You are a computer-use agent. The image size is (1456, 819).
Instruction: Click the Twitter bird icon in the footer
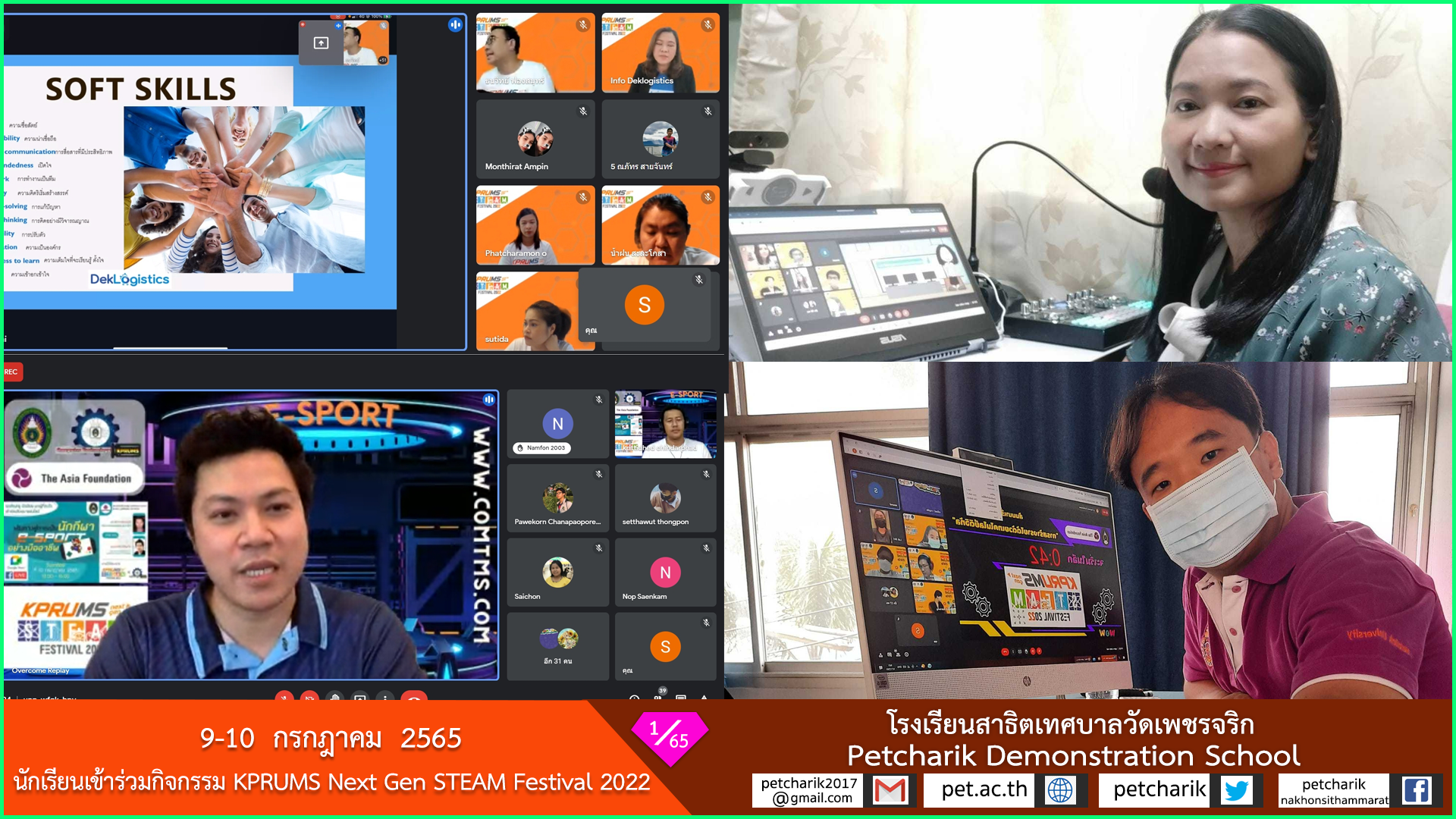(1237, 791)
